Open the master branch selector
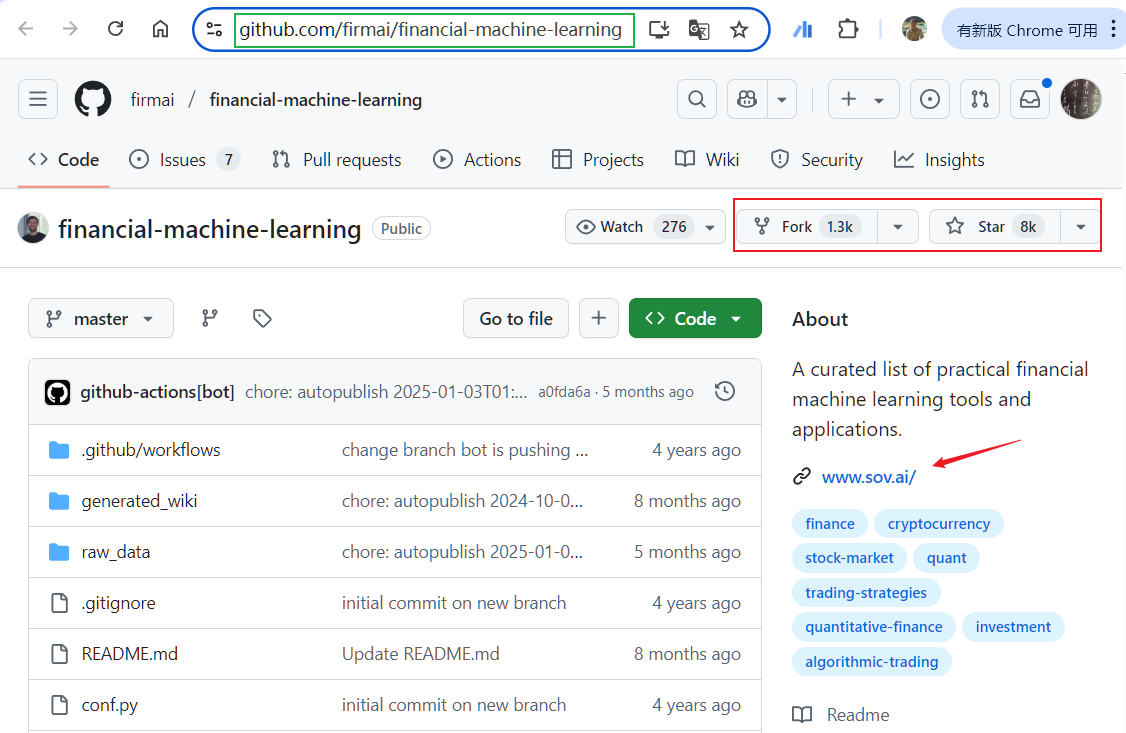Image resolution: width=1126 pixels, height=733 pixels. coord(100,317)
